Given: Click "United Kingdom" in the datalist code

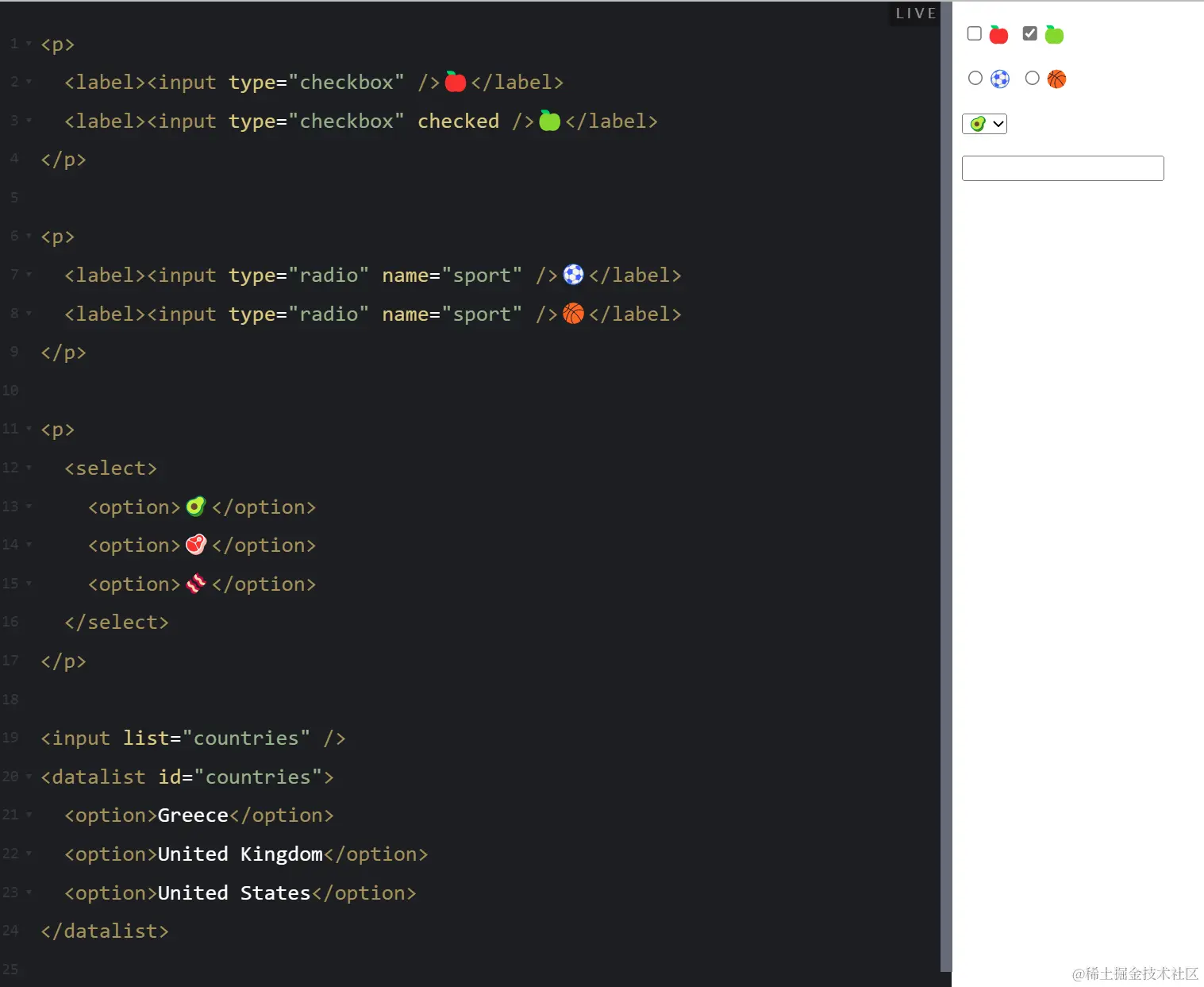Looking at the screenshot, I should click(240, 854).
